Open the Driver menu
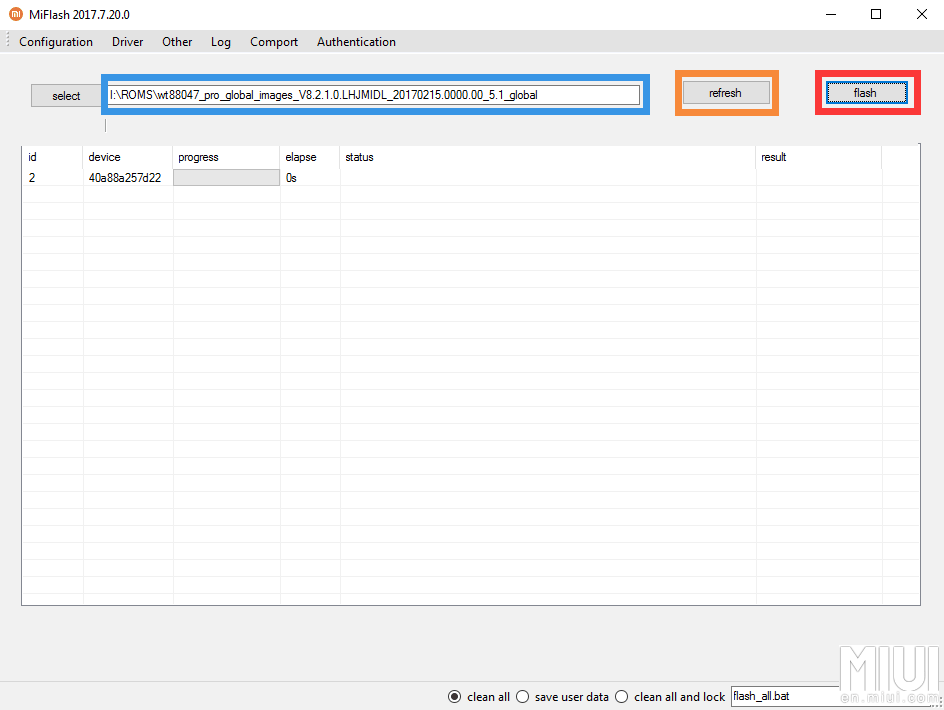This screenshot has height=710, width=944. (128, 42)
